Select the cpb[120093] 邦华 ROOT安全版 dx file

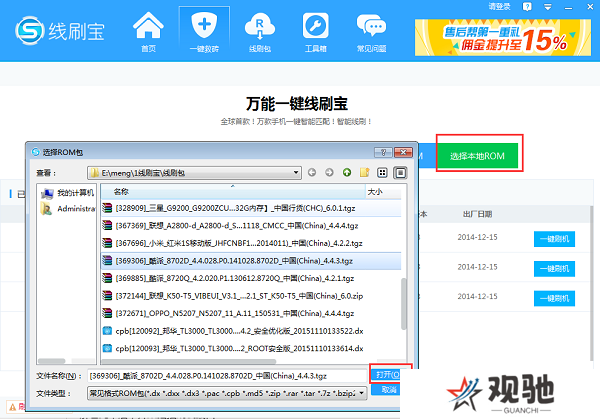[251, 349]
